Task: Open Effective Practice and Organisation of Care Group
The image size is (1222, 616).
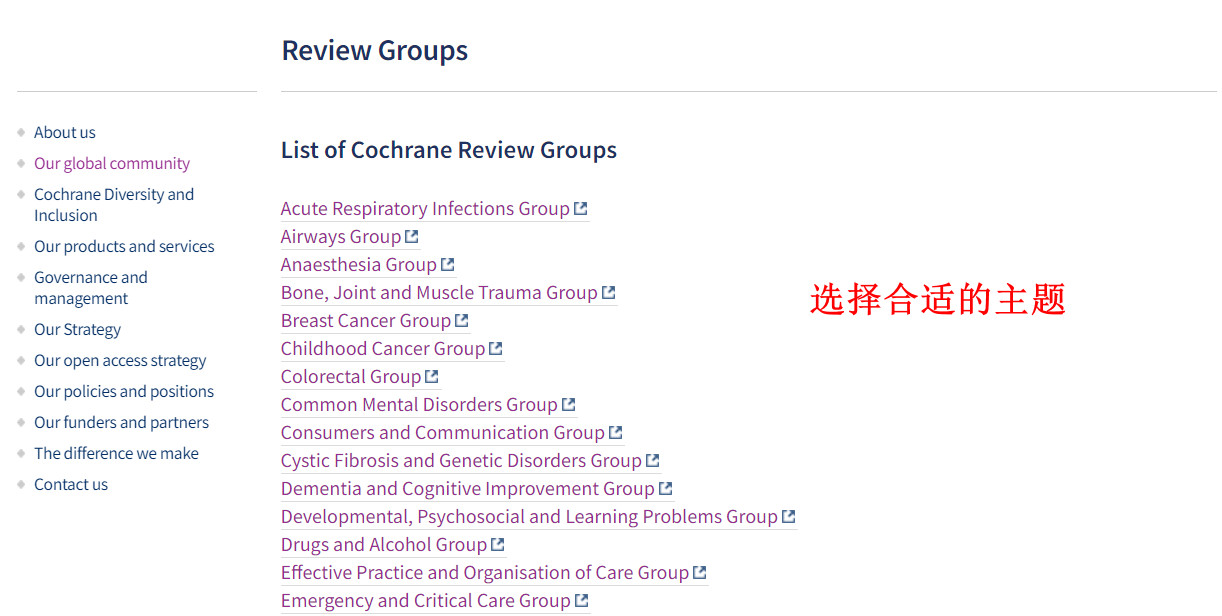Action: coord(485,573)
